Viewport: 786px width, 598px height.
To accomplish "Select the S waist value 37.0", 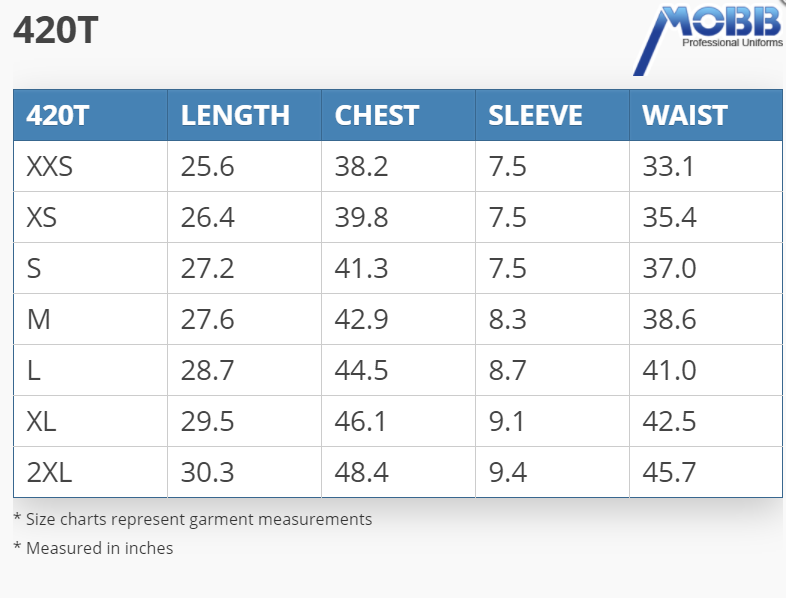I will coord(669,268).
